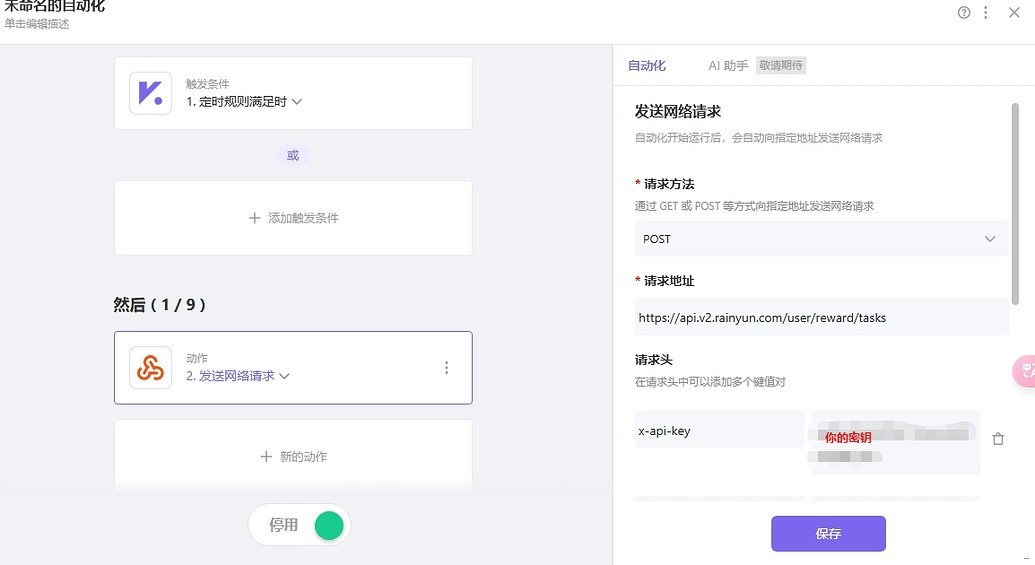Add a step with 新的动作
The image size is (1035, 565).
293,457
